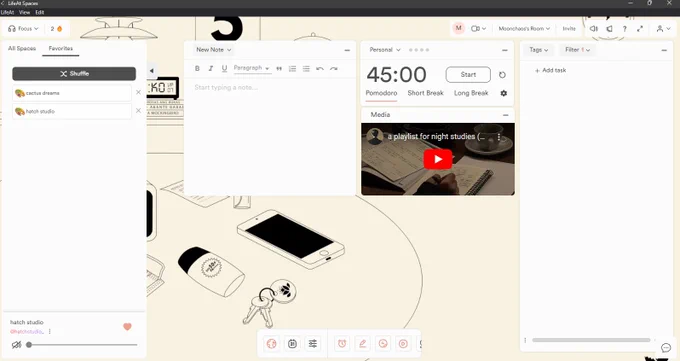Open the Filter dropdown
680x361 pixels.
[x=577, y=50]
